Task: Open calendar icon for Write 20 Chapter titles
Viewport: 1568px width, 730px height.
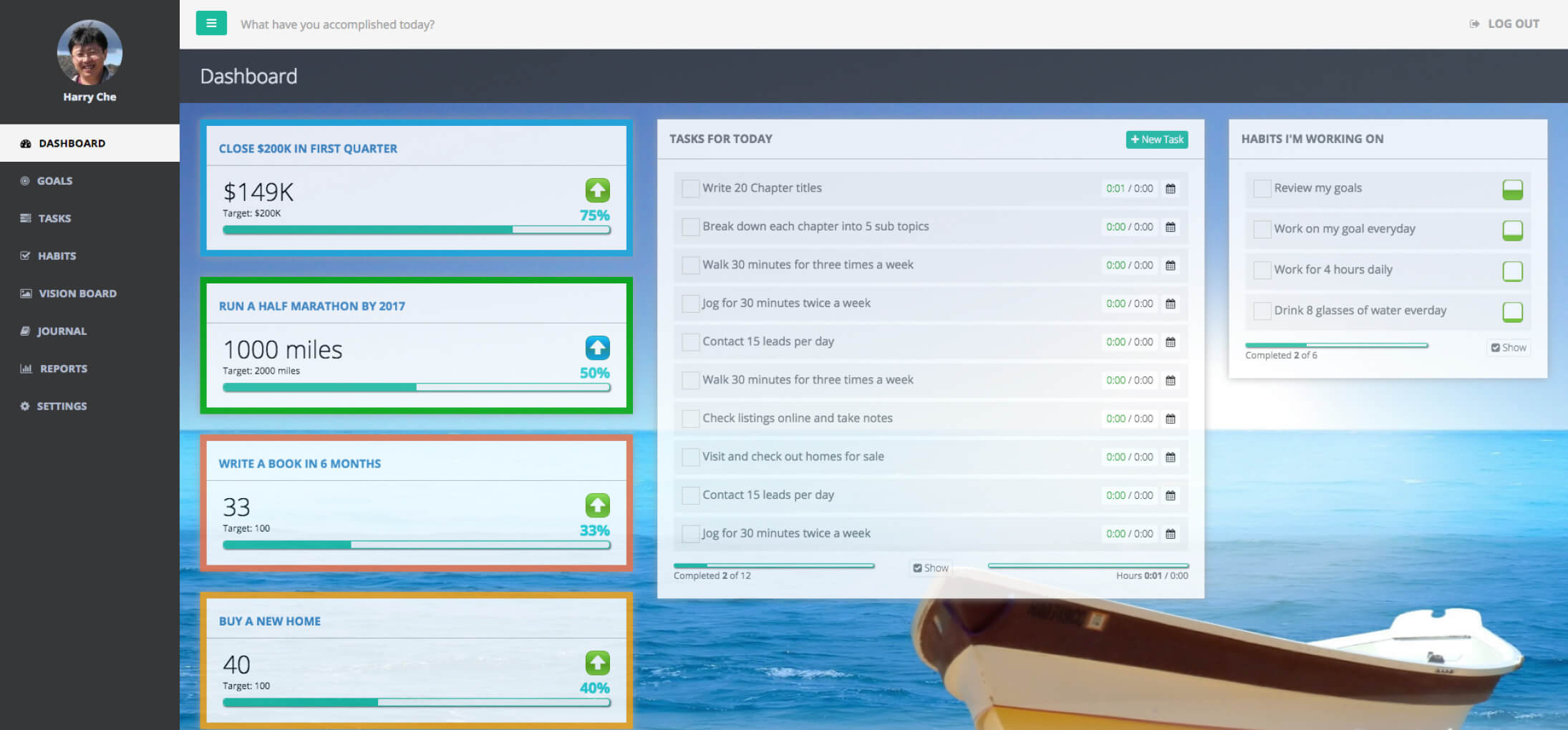Action: 1171,189
